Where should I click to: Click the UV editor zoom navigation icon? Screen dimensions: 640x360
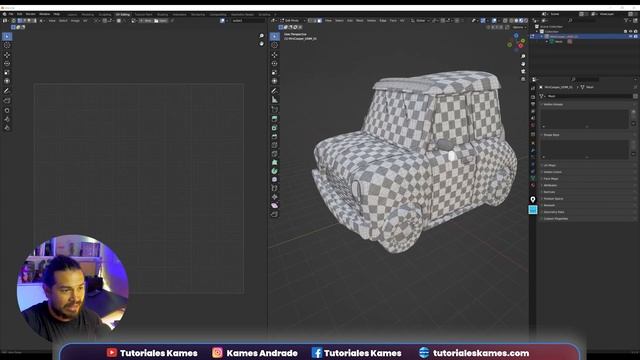pos(262,36)
